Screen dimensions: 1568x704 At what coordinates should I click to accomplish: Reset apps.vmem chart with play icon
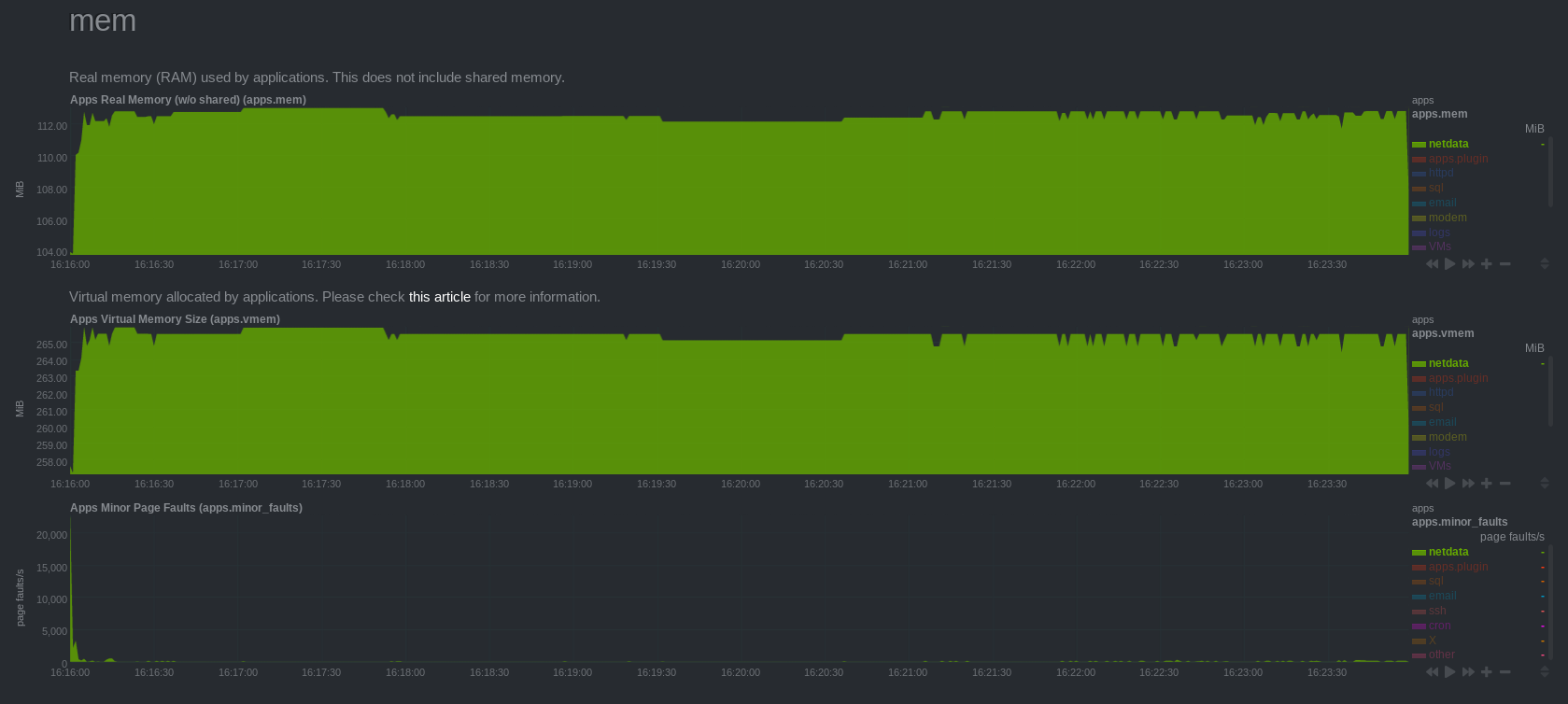(x=1450, y=484)
